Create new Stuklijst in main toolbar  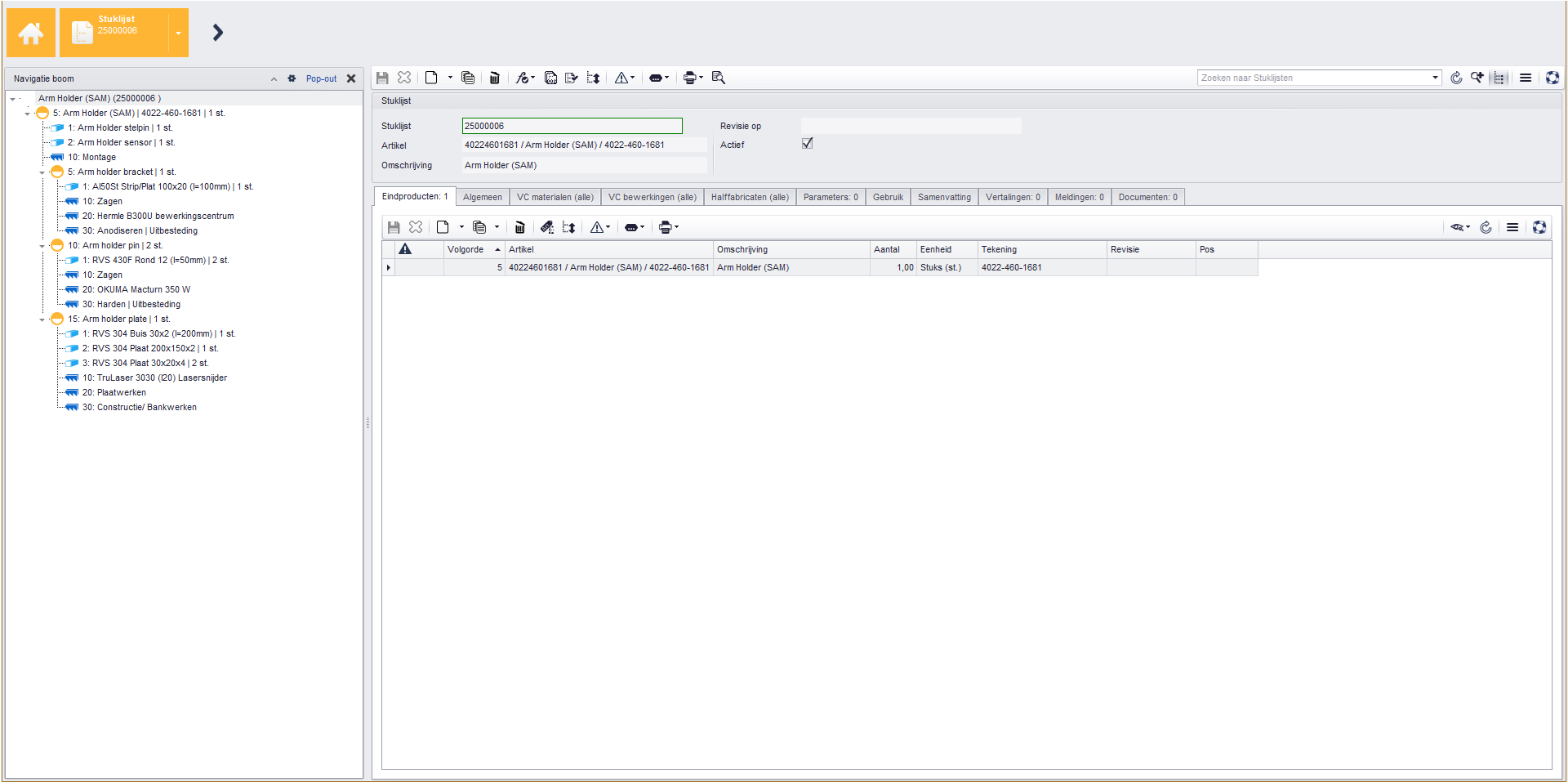[431, 78]
